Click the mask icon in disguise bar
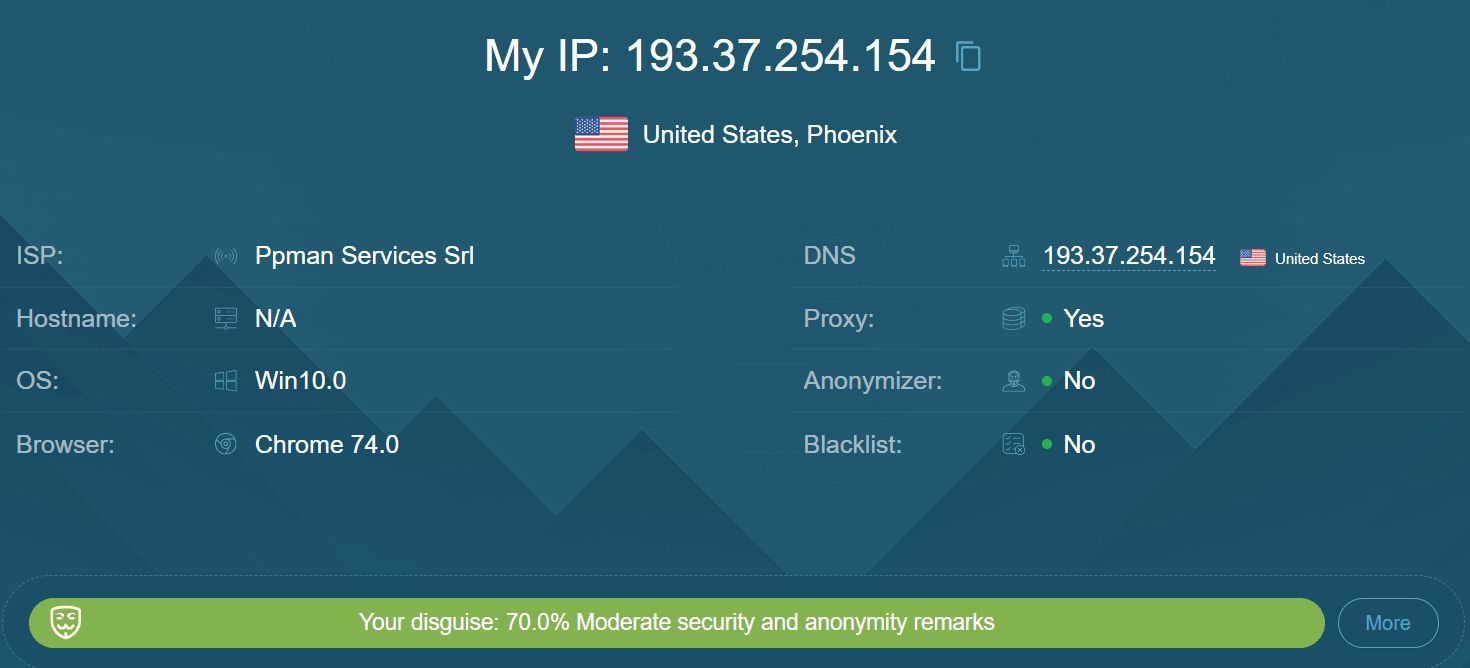This screenshot has height=668, width=1470. click(x=66, y=622)
